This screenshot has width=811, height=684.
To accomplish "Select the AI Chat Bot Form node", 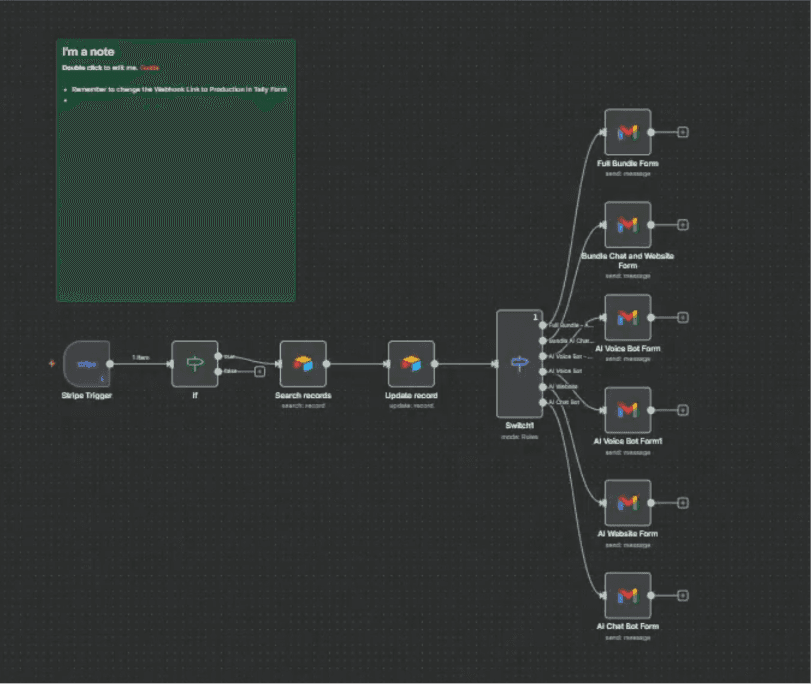I will [x=627, y=595].
